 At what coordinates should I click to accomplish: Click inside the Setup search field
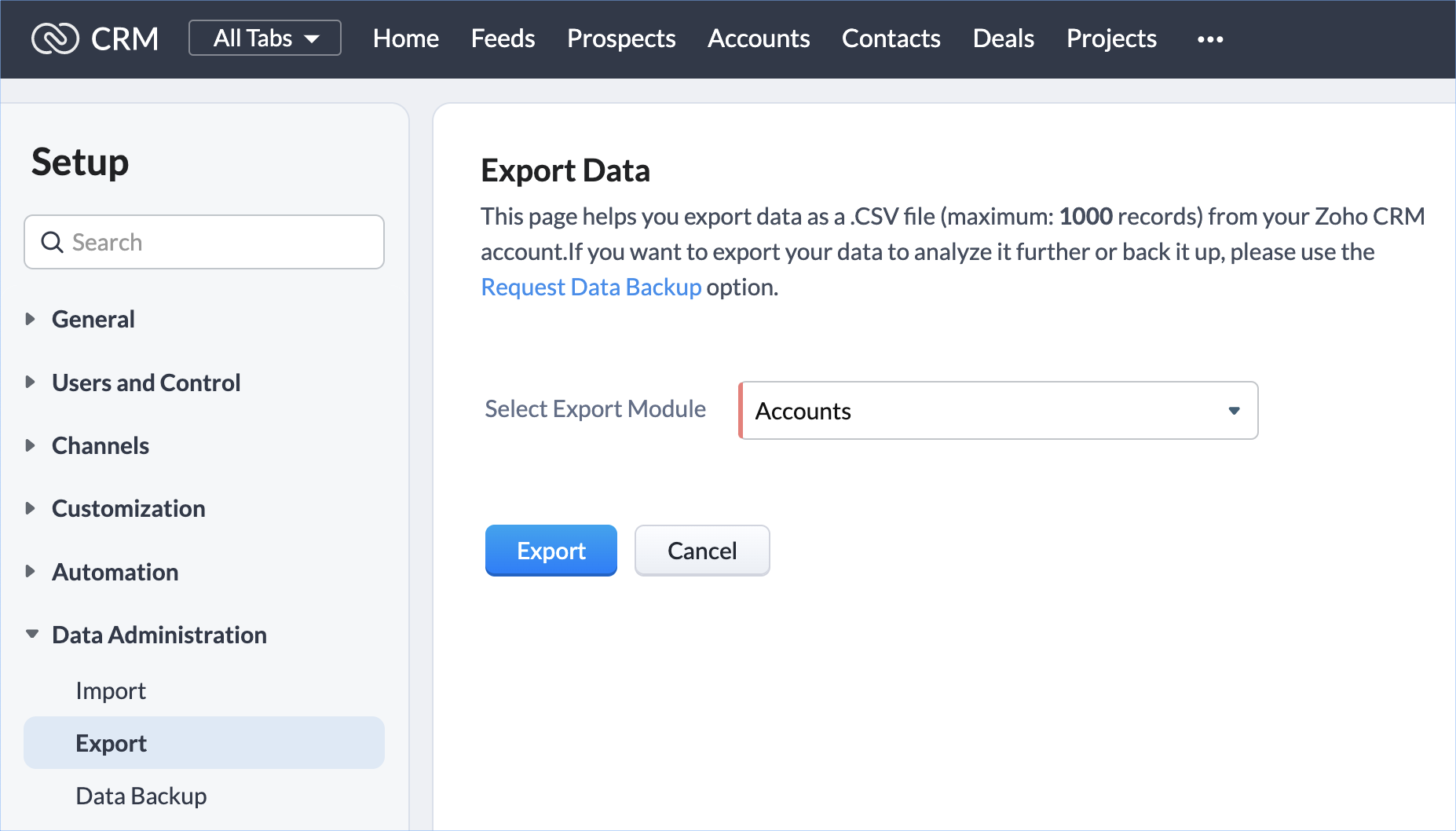pyautogui.click(x=220, y=242)
